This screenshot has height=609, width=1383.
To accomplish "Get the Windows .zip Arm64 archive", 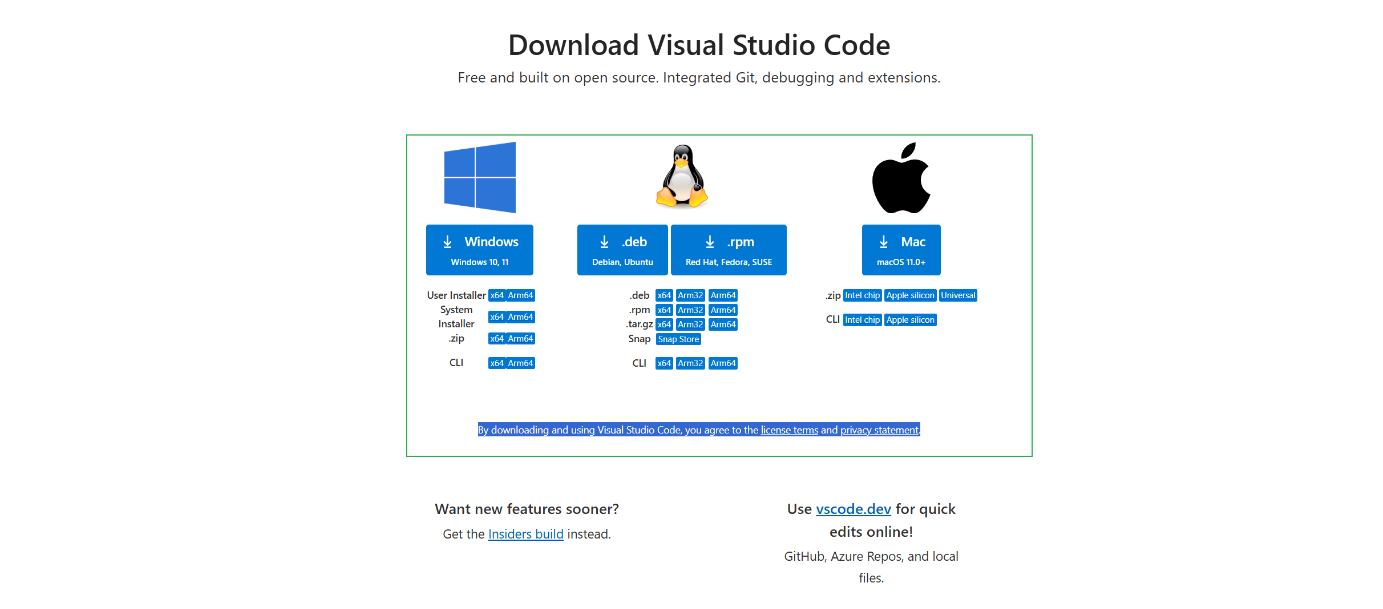I will [521, 338].
